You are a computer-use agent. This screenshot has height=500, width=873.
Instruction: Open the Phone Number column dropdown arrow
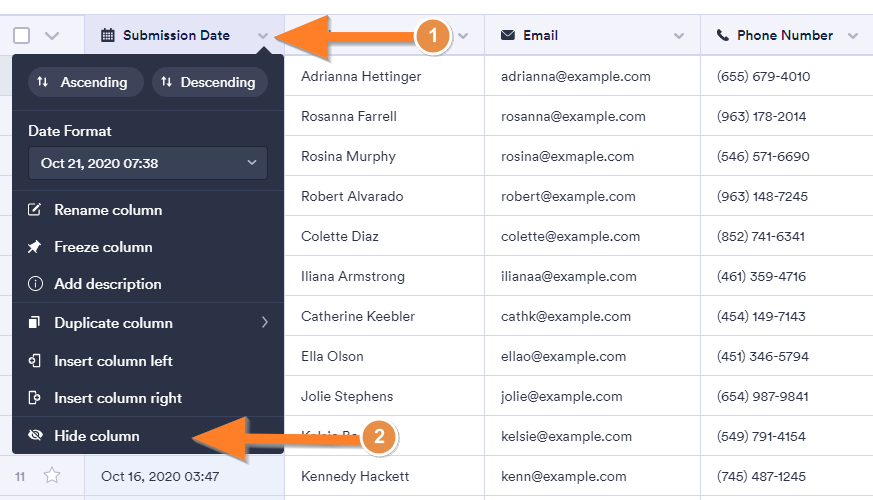coord(852,37)
